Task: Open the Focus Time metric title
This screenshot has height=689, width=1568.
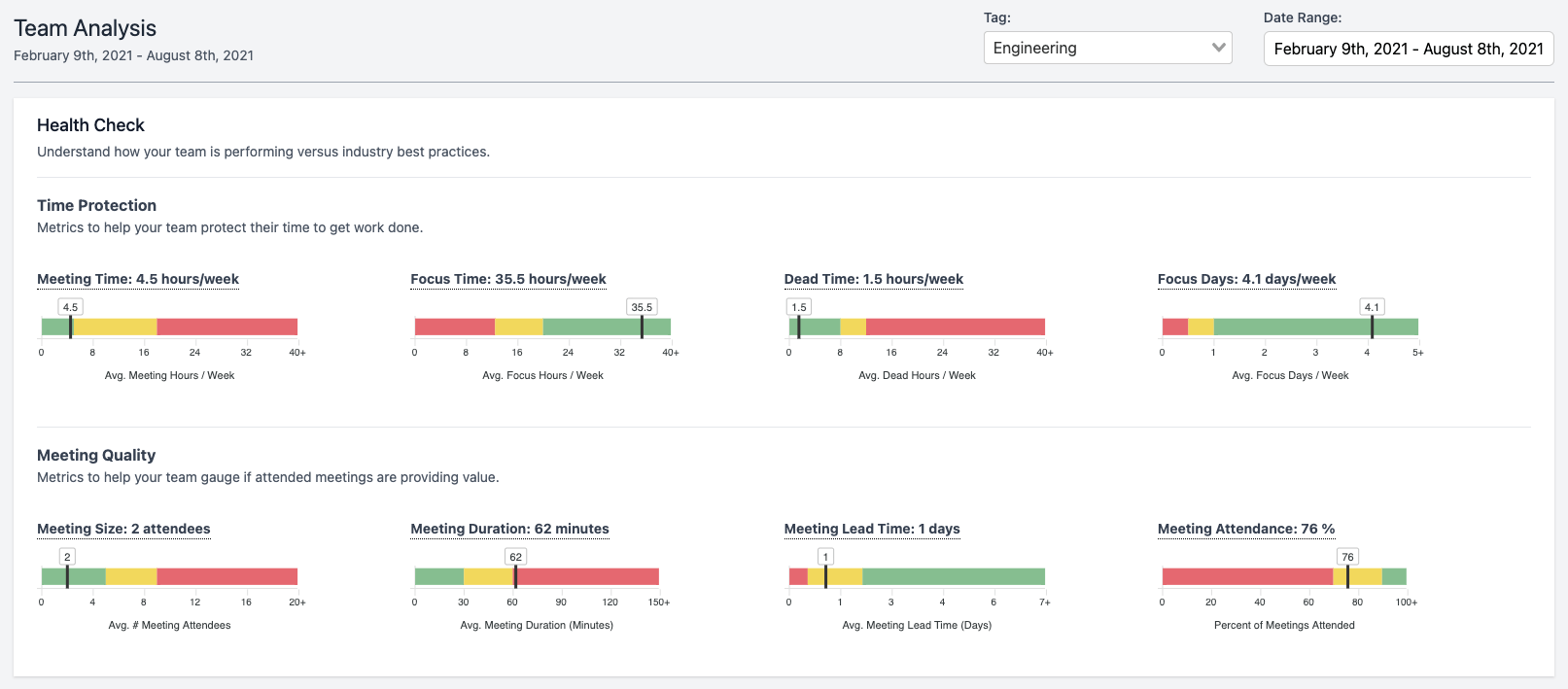Action: (x=507, y=279)
